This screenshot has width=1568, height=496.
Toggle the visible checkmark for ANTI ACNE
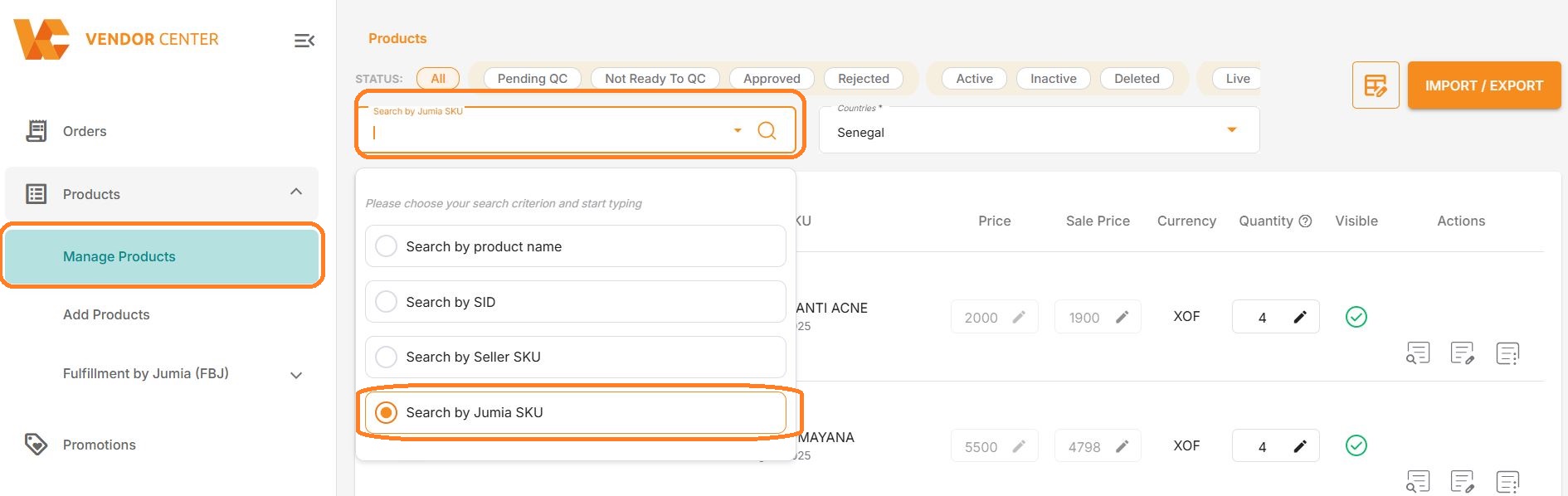[1356, 317]
